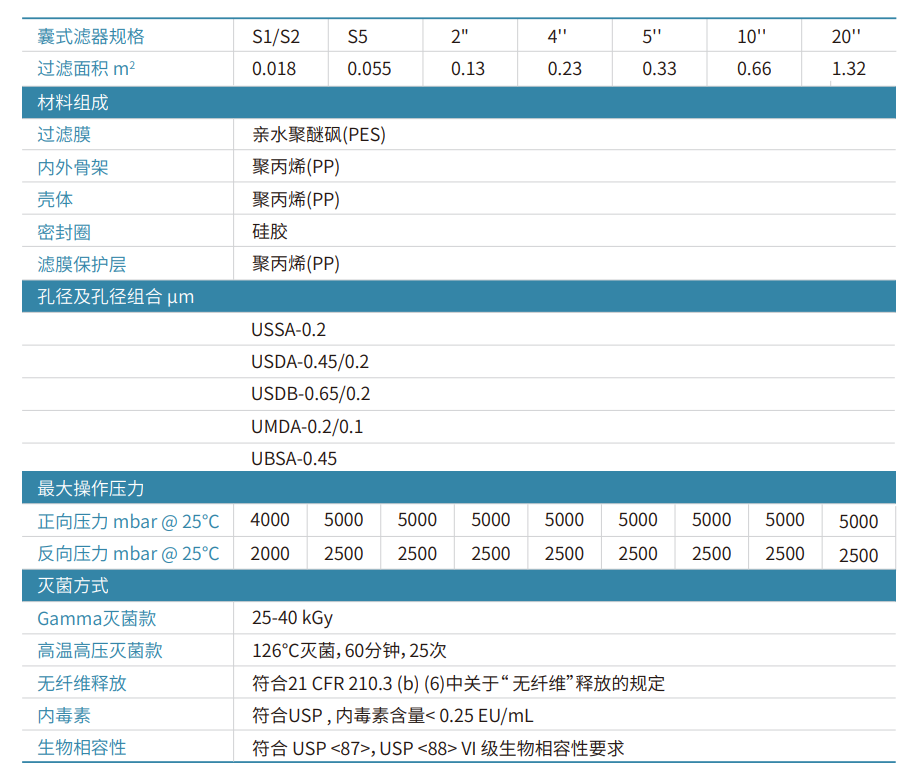Select the 1.32 filter area value
Viewport: 922px width, 777px height.
click(x=848, y=69)
